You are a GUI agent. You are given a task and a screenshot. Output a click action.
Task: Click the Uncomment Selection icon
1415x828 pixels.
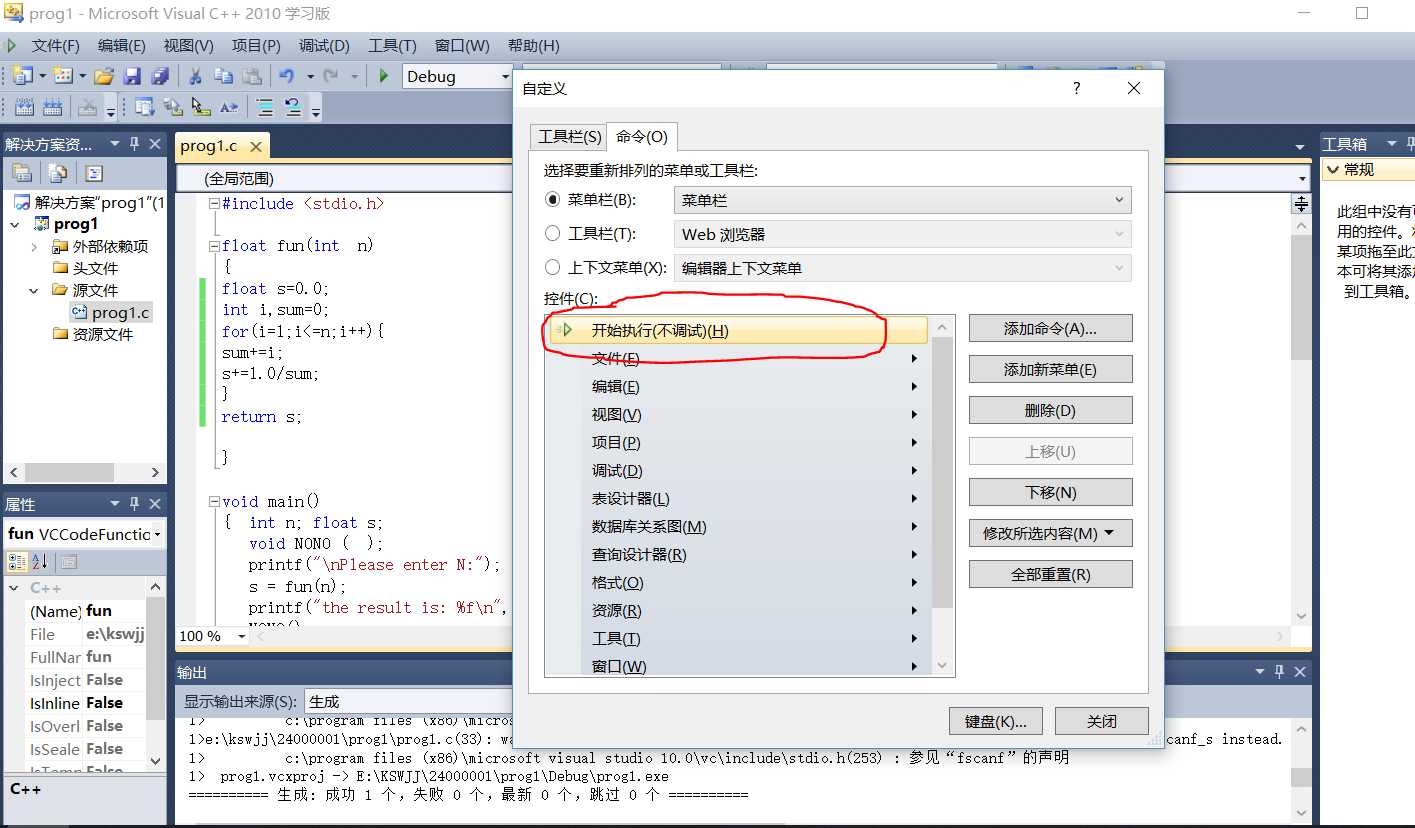(293, 107)
